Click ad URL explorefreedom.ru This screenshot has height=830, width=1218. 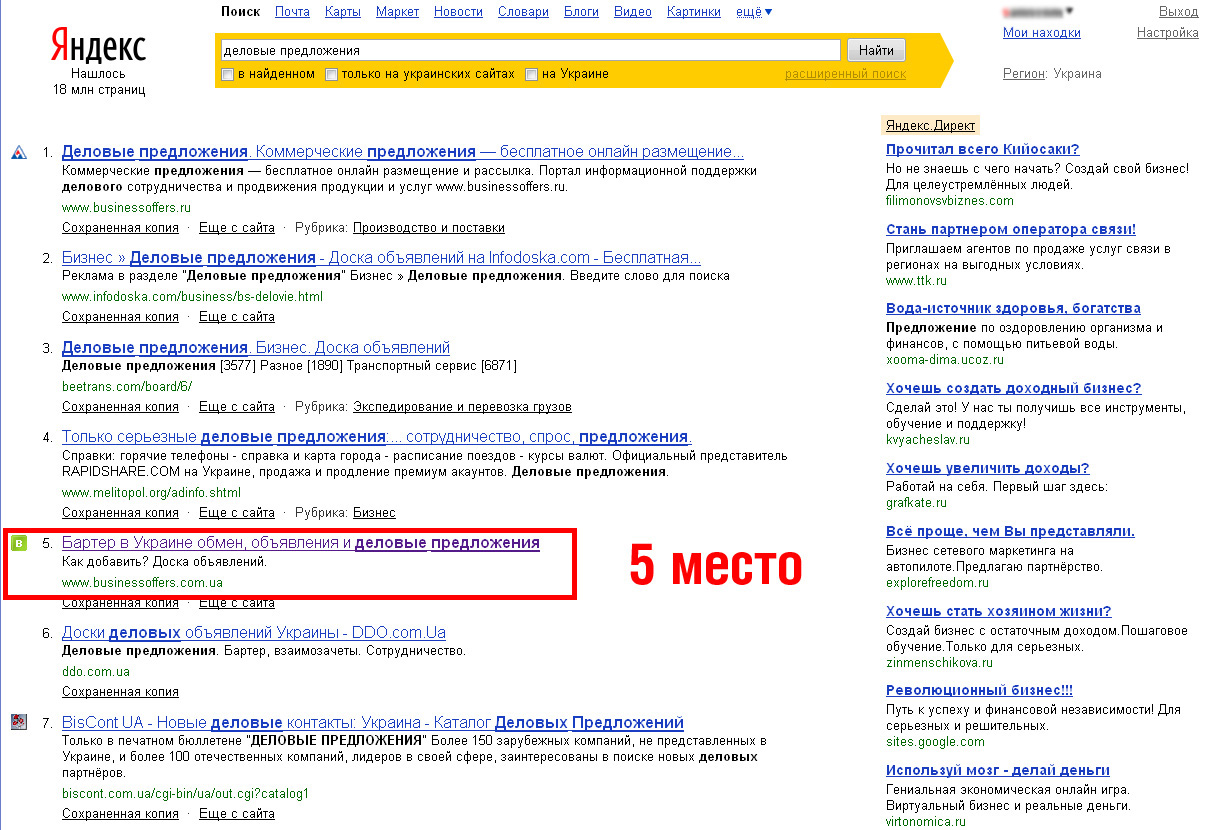(x=936, y=582)
